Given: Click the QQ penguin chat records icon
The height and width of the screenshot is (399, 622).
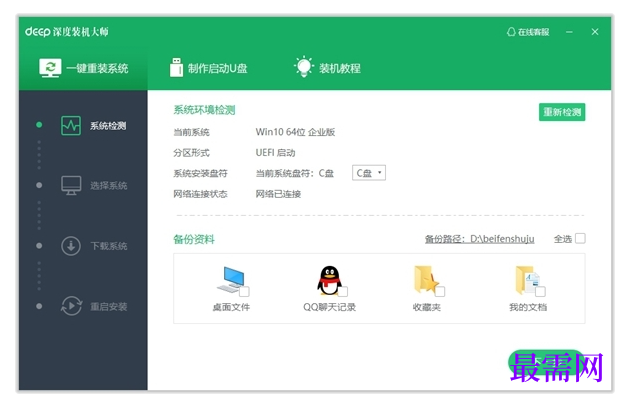Looking at the screenshot, I should [x=329, y=280].
